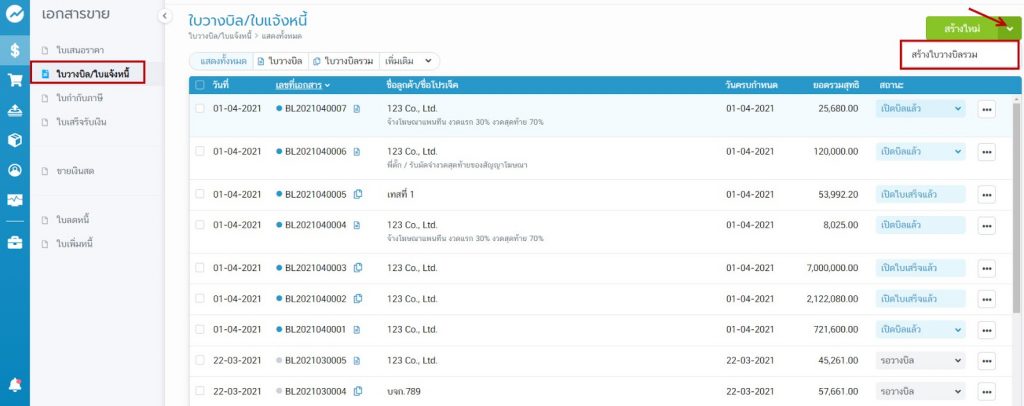Click the notification bell icon
This screenshot has height=406, width=1024.
[15, 385]
